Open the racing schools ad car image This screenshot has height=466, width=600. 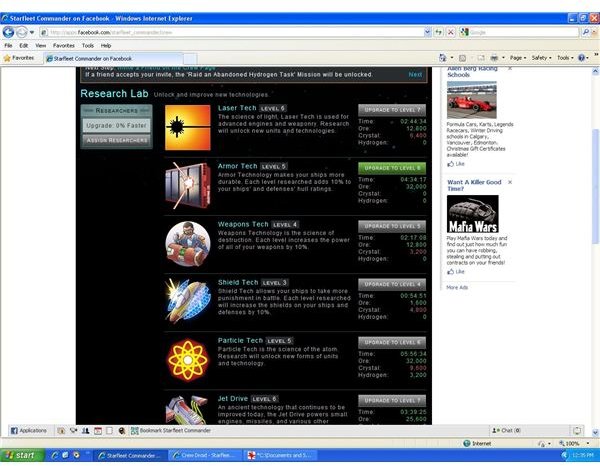[x=472, y=99]
